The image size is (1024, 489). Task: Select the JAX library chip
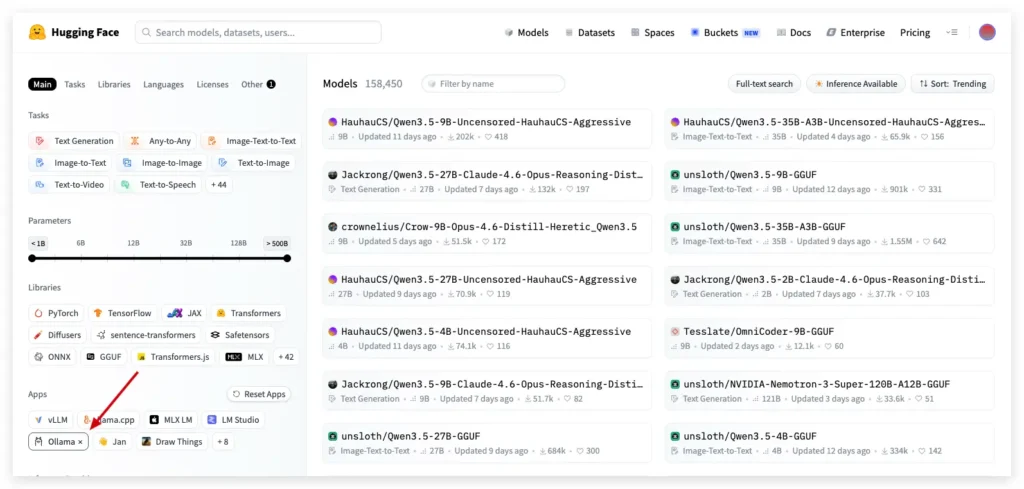(x=185, y=313)
